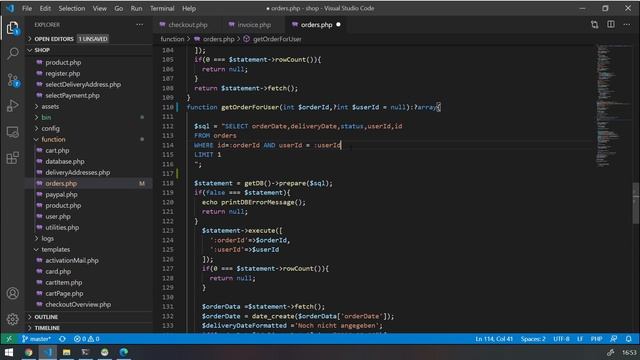Split the editor to the right
Image resolution: width=640 pixels, height=360 pixels.
click(x=611, y=24)
